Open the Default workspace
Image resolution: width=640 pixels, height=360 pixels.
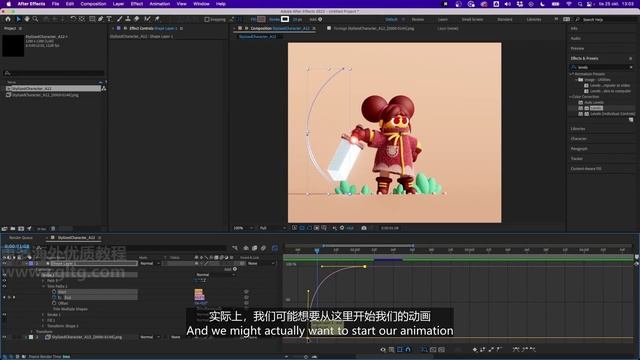pos(391,19)
